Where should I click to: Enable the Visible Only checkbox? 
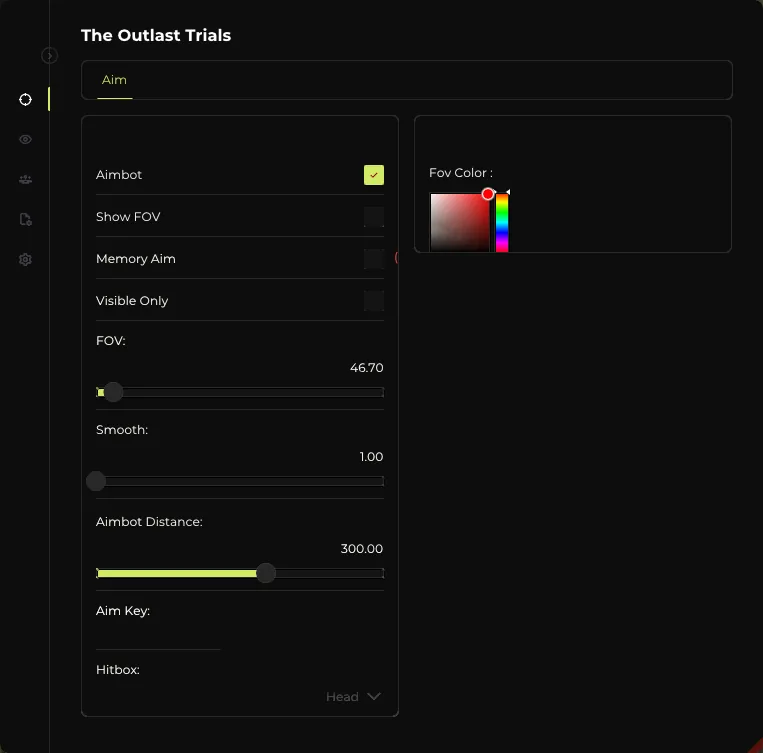point(374,301)
